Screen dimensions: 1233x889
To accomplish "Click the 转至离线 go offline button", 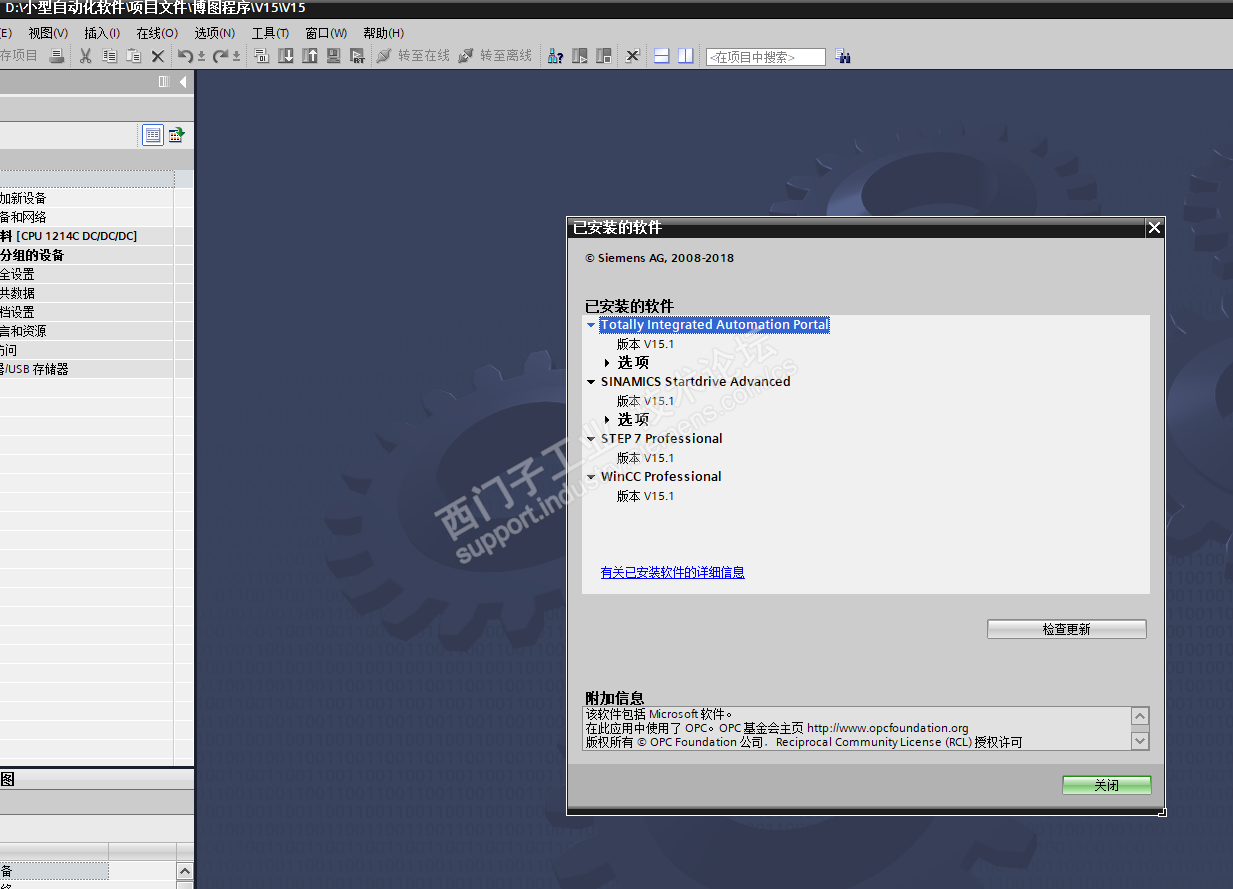I will click(x=495, y=56).
